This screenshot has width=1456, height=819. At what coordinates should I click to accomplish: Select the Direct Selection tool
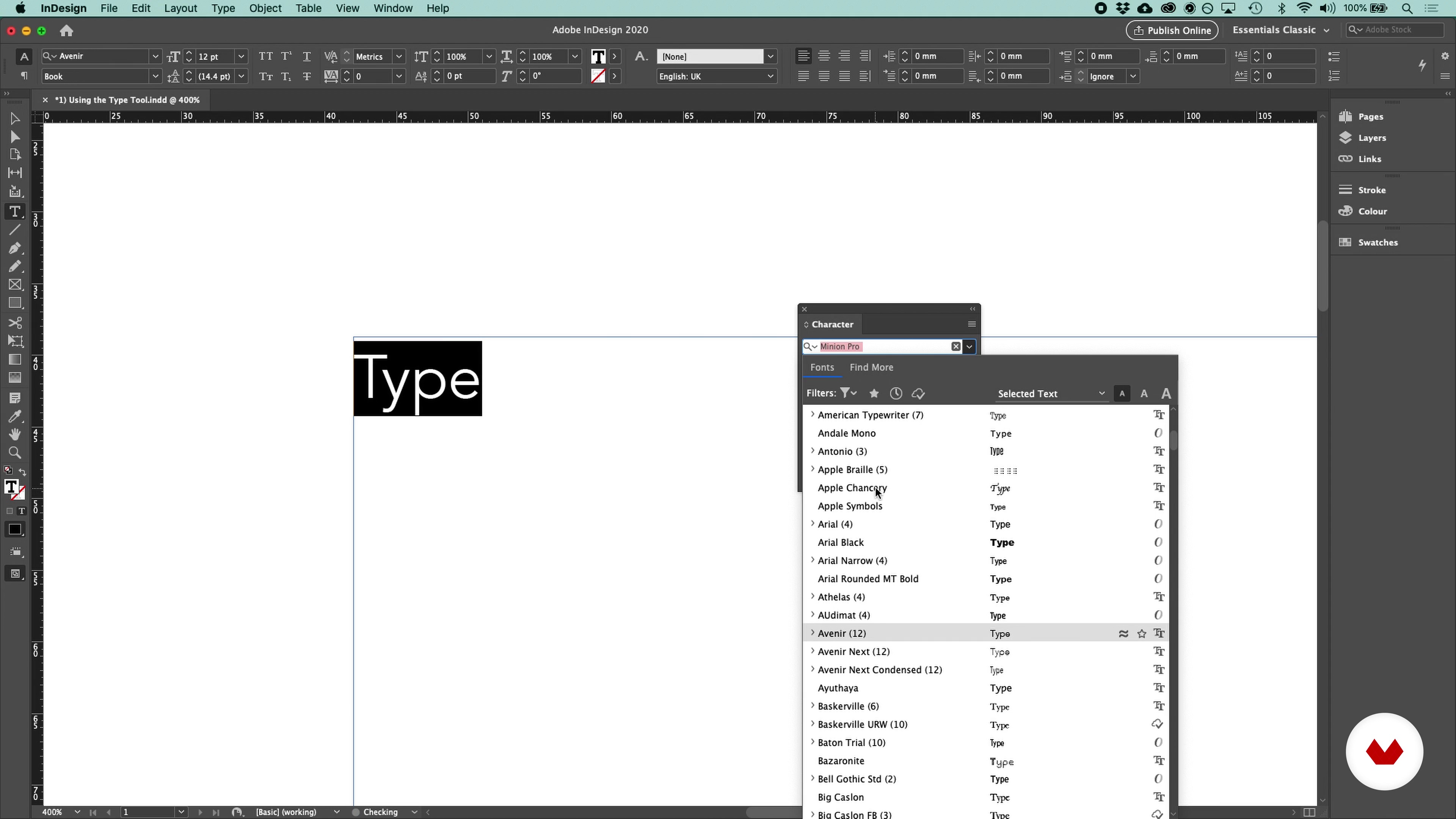pyautogui.click(x=15, y=137)
